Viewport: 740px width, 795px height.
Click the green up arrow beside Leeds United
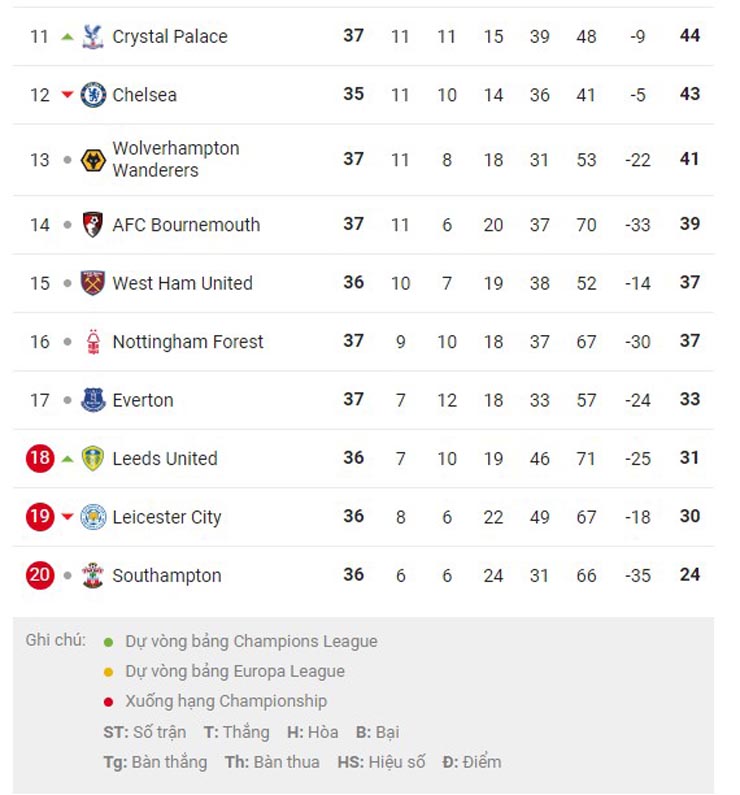pos(67,459)
